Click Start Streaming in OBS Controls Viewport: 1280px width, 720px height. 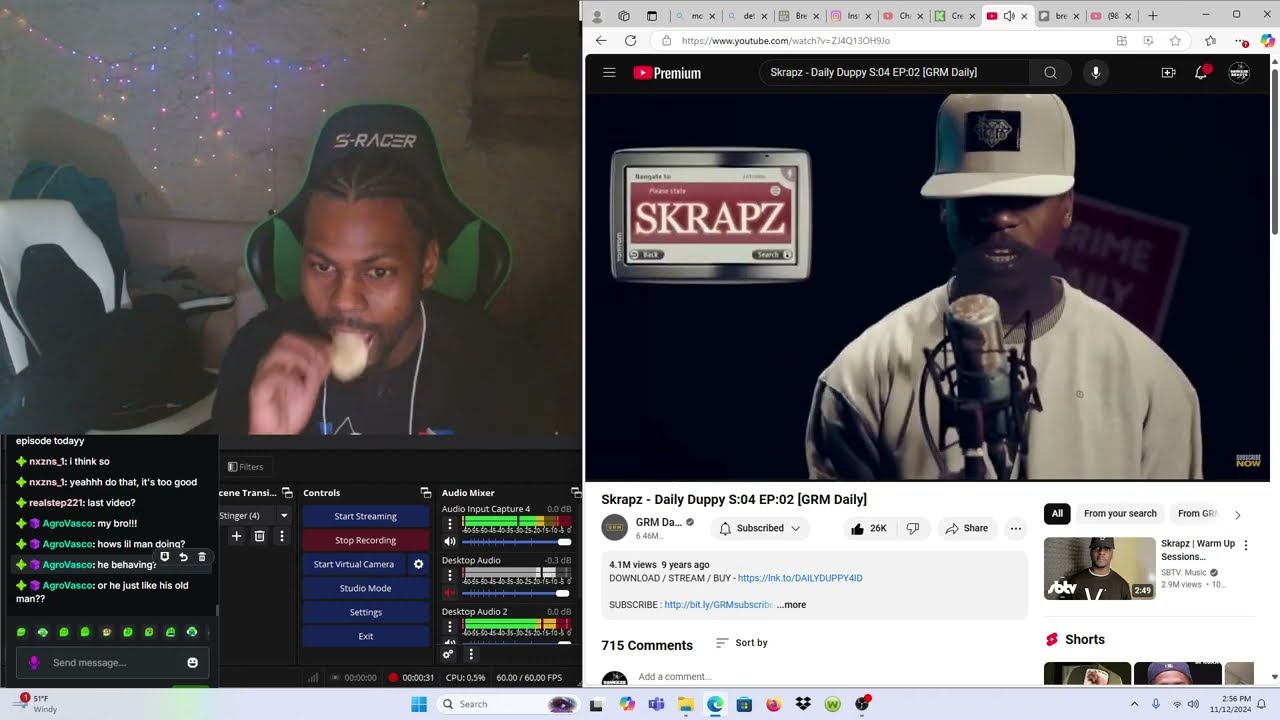tap(365, 516)
